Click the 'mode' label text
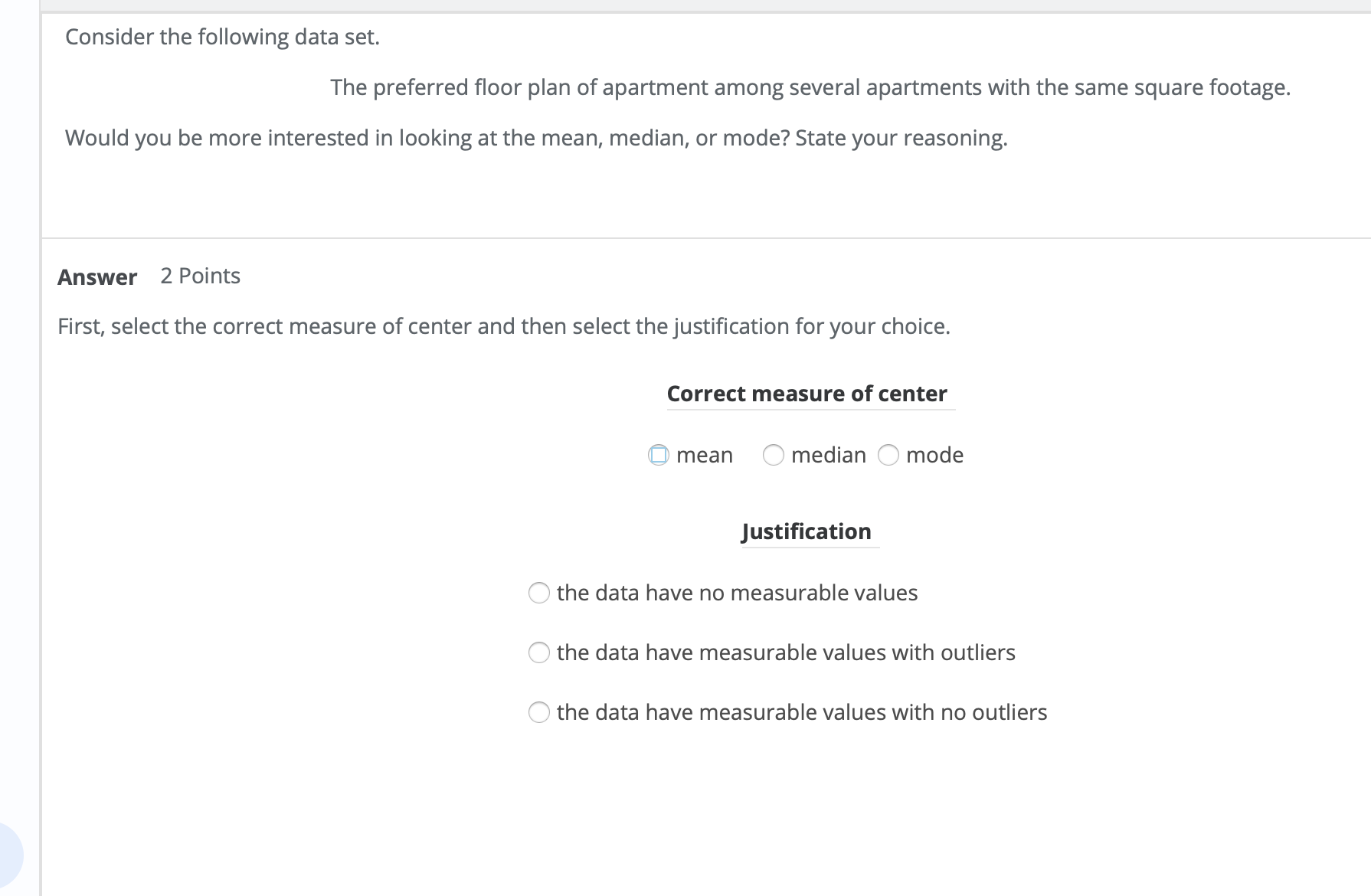The width and height of the screenshot is (1371, 896). (x=934, y=455)
